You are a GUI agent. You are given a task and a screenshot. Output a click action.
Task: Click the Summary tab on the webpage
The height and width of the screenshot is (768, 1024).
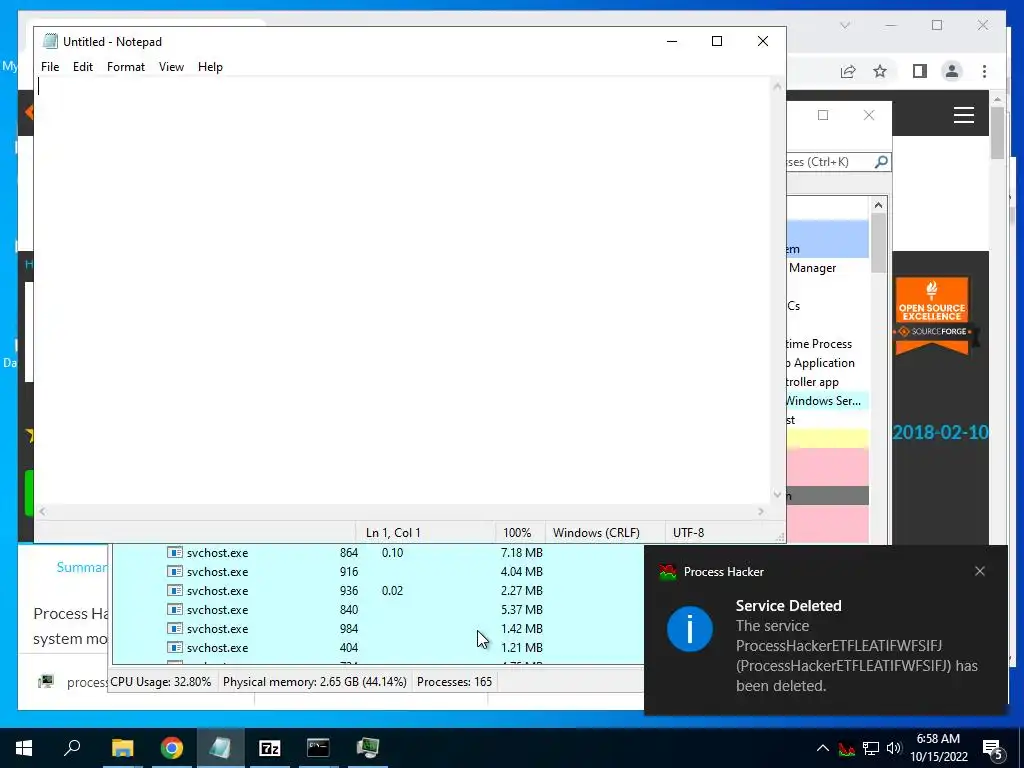coord(82,567)
